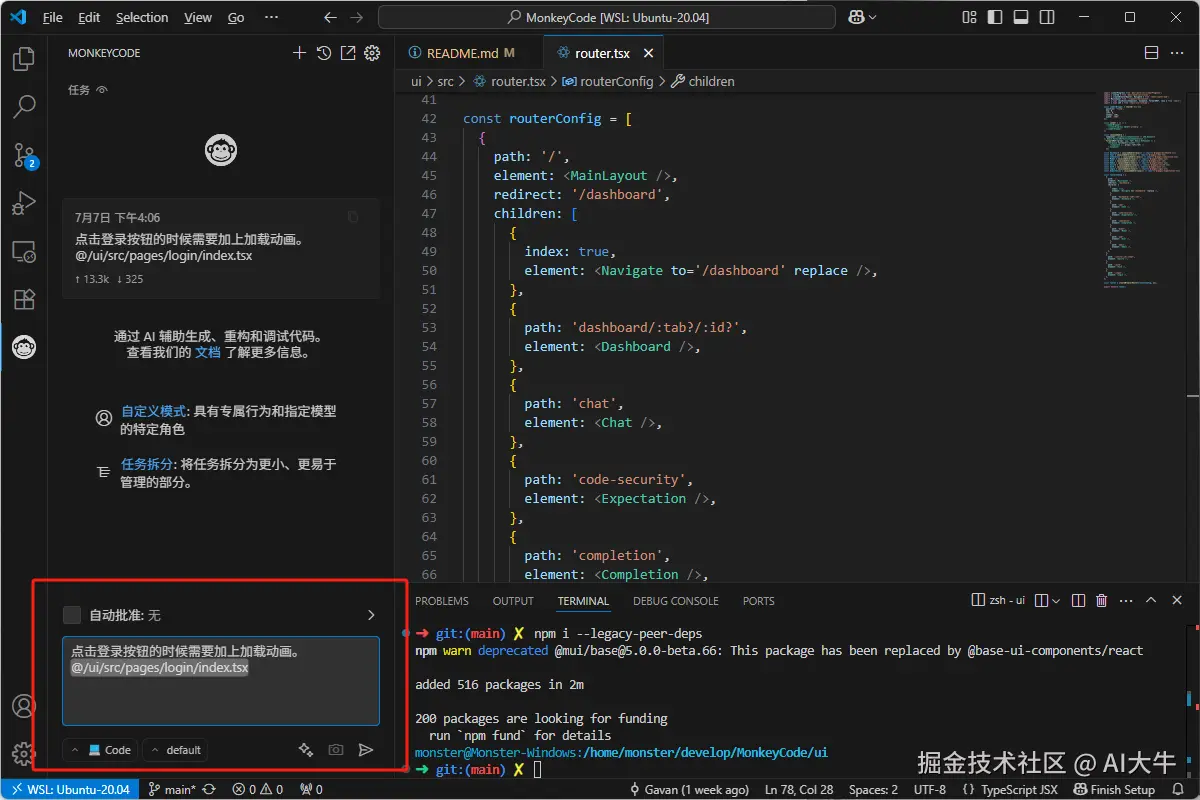Open the Edit menu
The width and height of the screenshot is (1200, 800).
(89, 17)
